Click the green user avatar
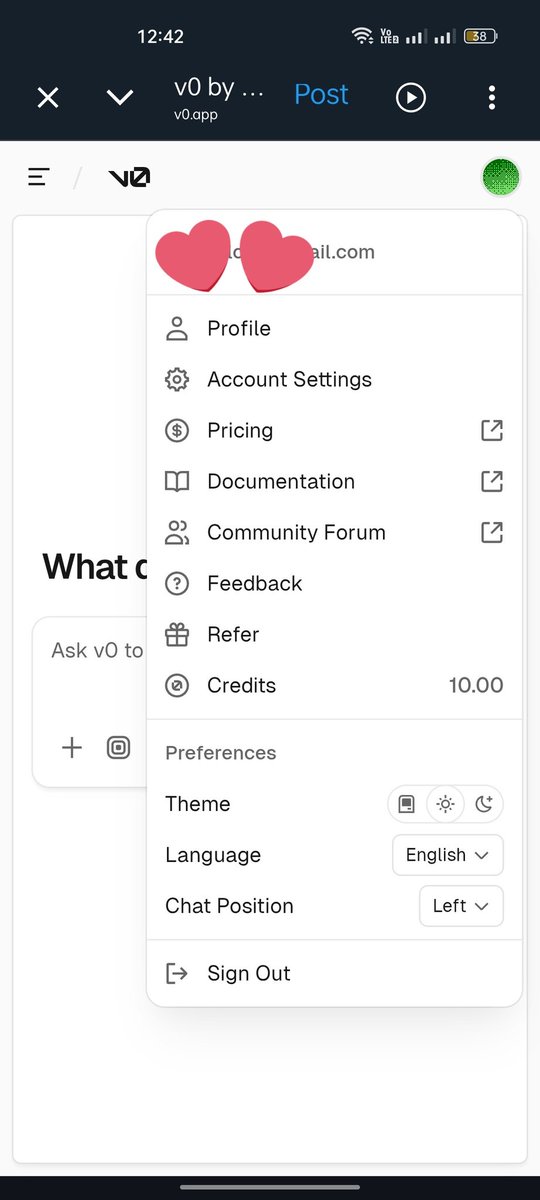 501,178
